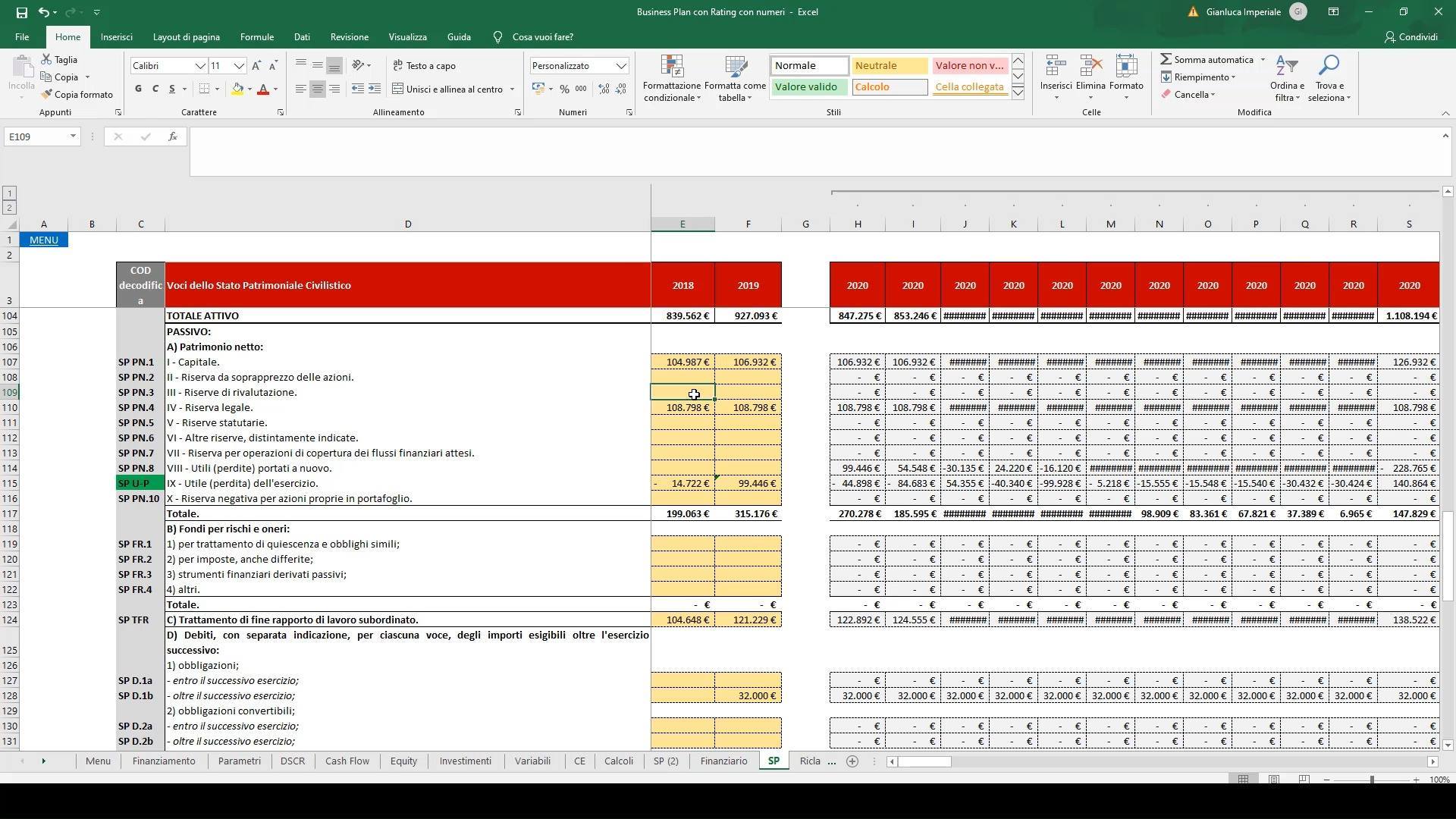
Task: Decrease decimal places
Action: click(621, 89)
